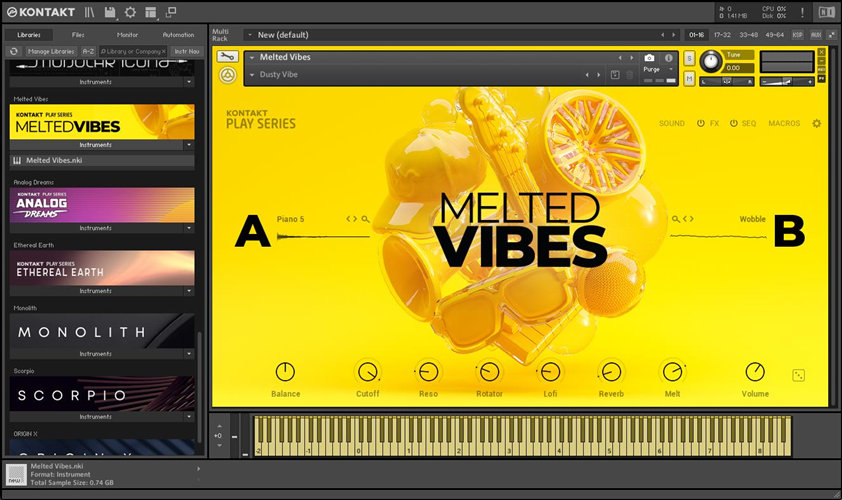The width and height of the screenshot is (842, 500).
Task: Expand Scorpio Instruments dropdown arrow
Action: [188, 417]
